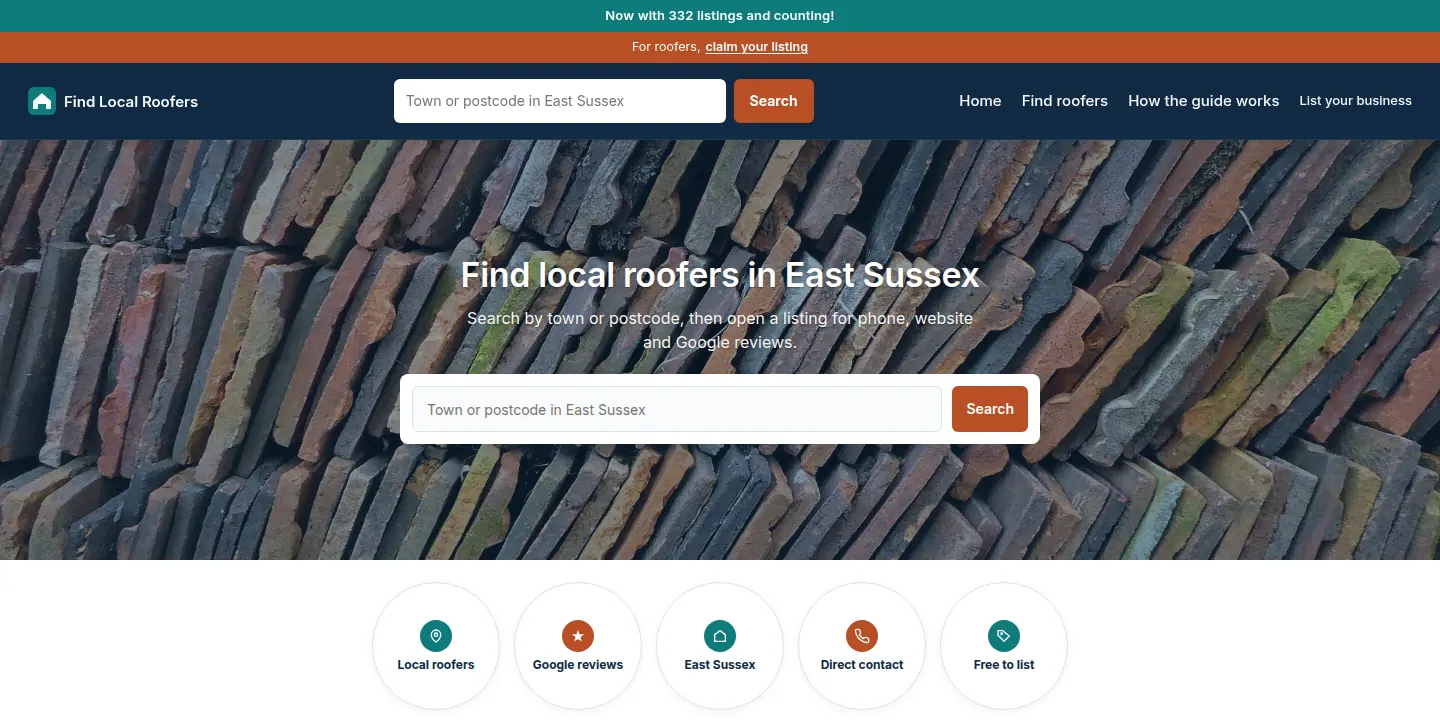Click the Local roofers label text

point(436,665)
